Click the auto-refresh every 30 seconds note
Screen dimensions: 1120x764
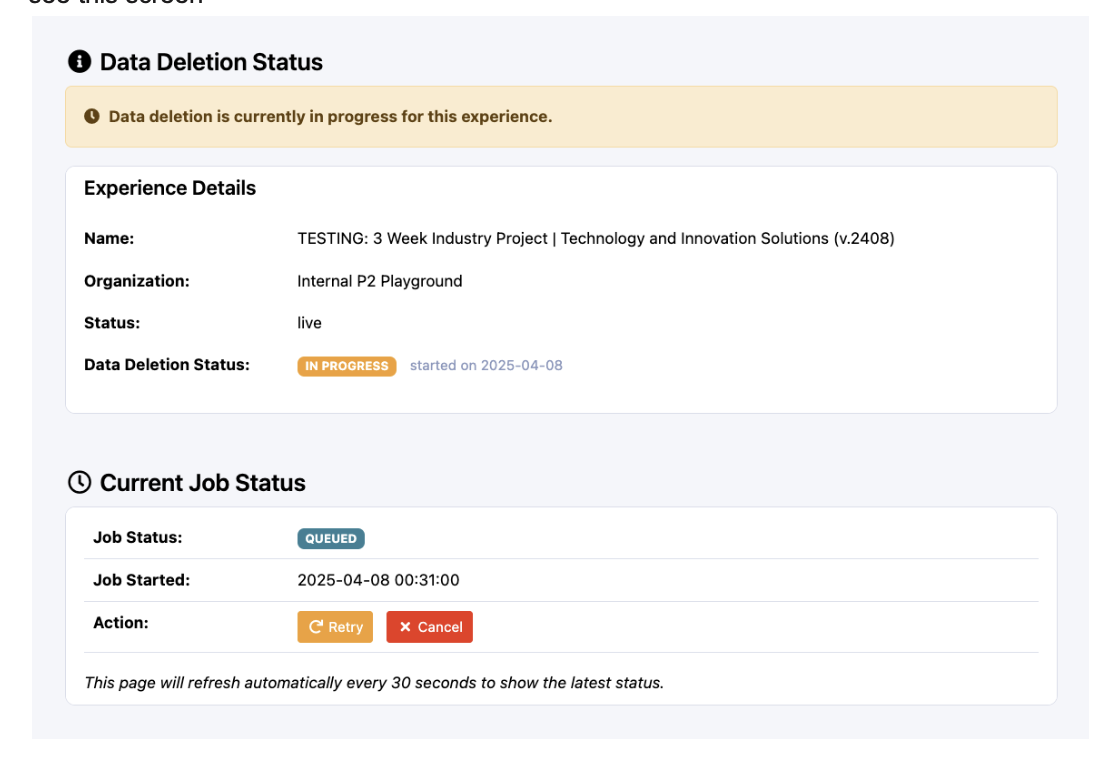(374, 683)
